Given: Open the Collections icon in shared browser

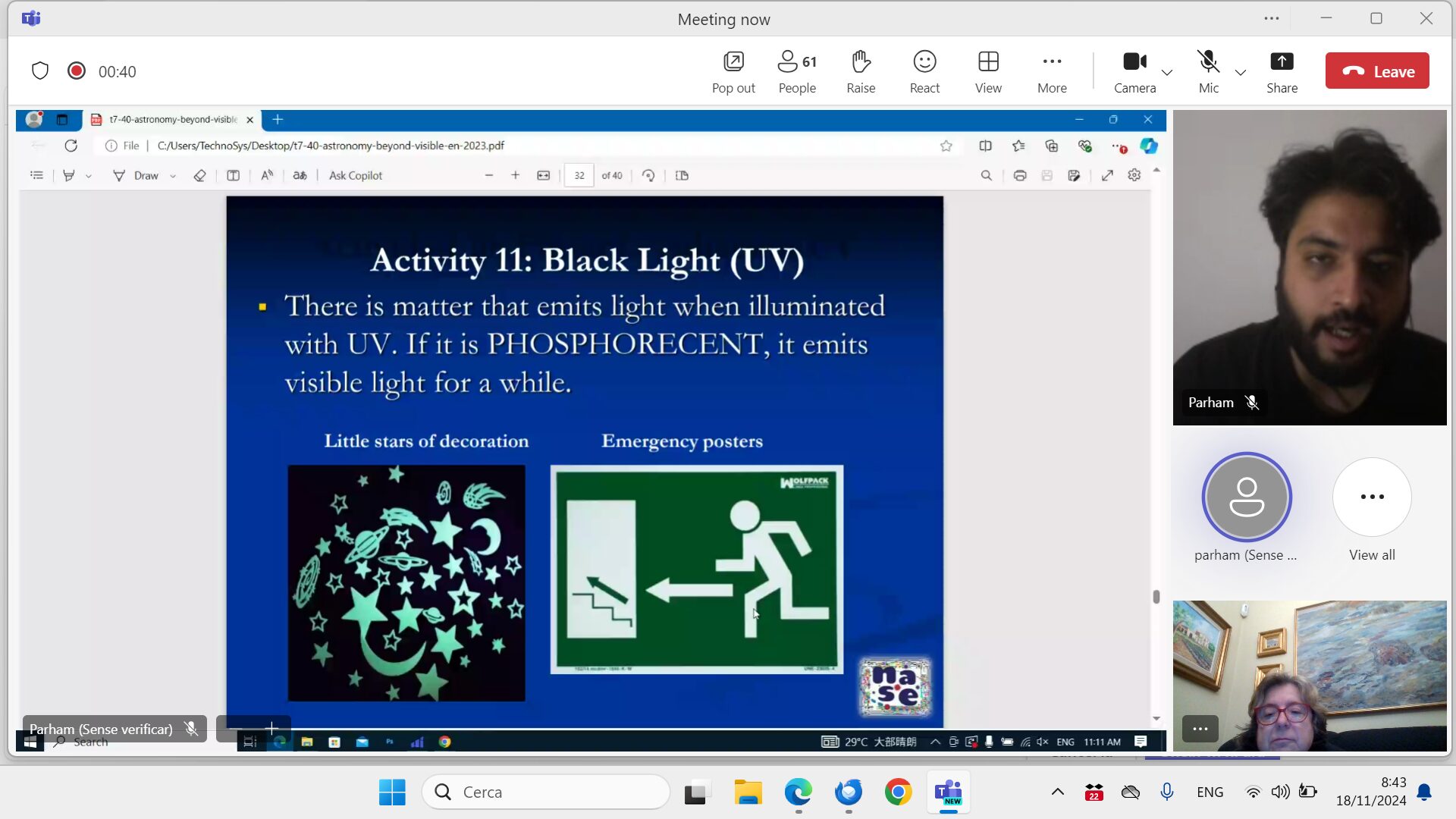Looking at the screenshot, I should 1051,146.
